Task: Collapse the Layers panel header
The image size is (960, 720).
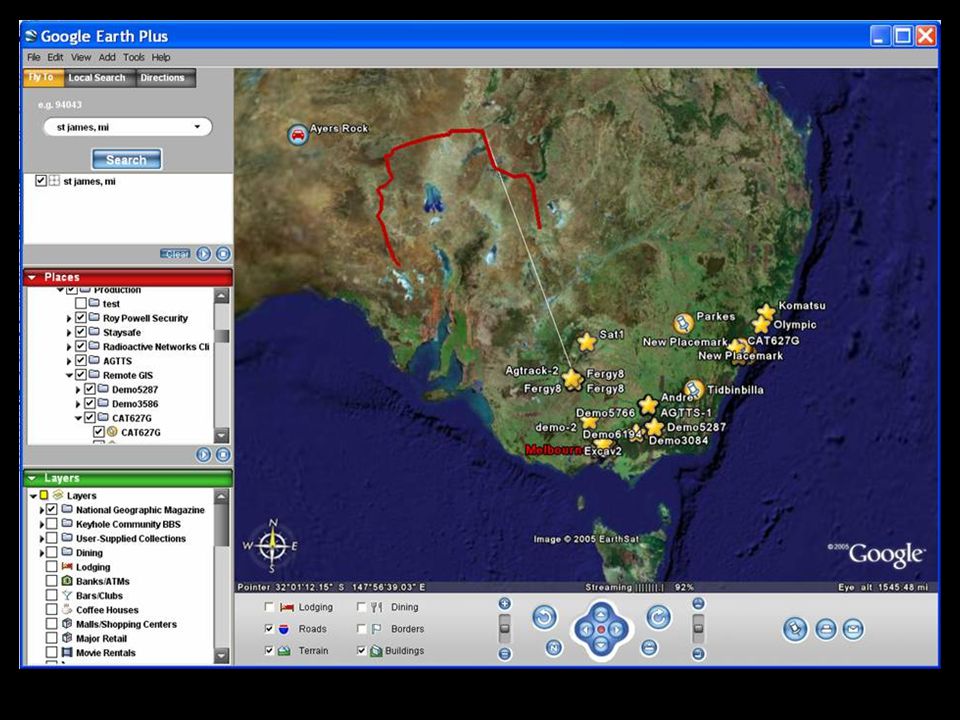Action: (32, 478)
